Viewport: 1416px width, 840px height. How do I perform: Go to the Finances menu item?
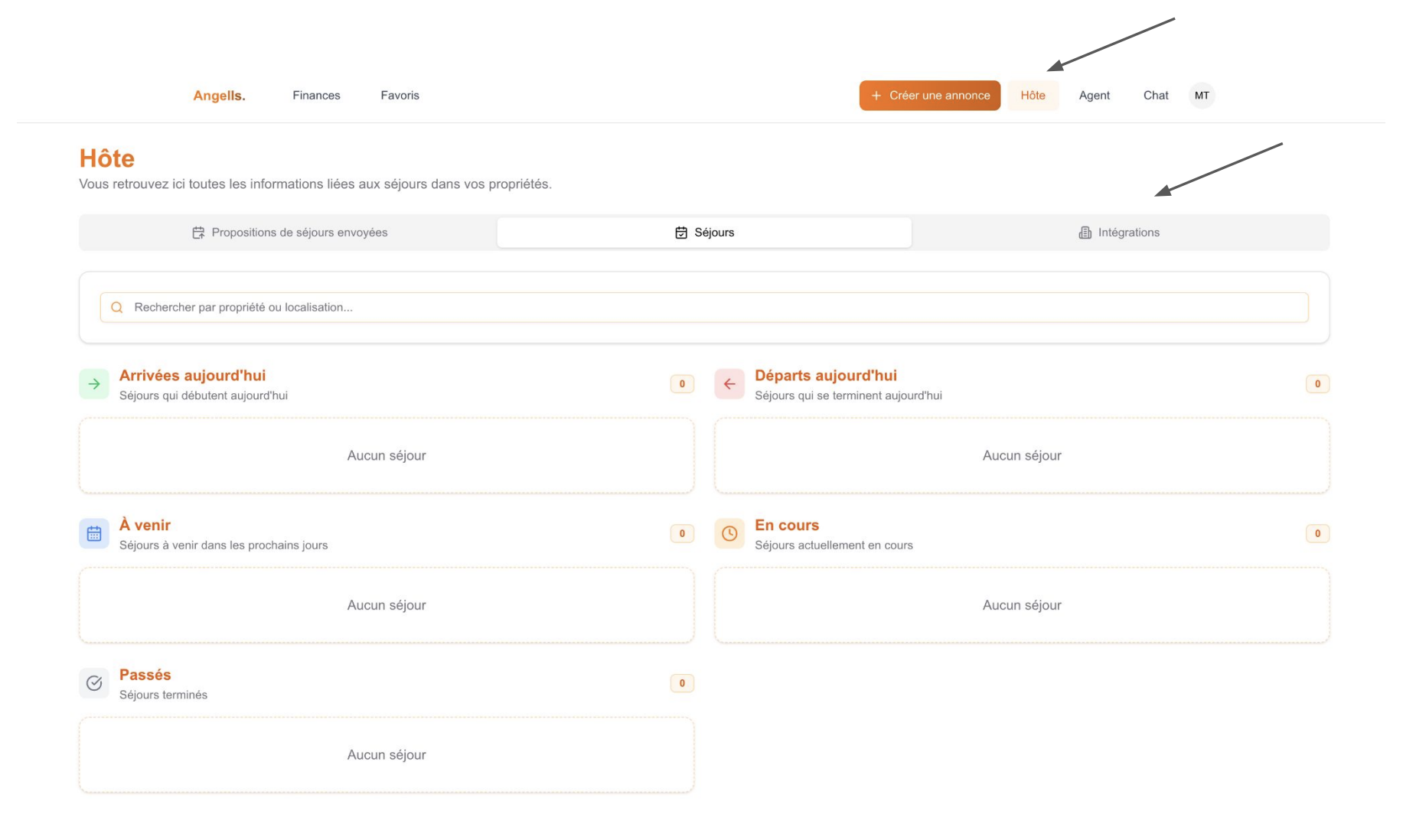tap(316, 96)
